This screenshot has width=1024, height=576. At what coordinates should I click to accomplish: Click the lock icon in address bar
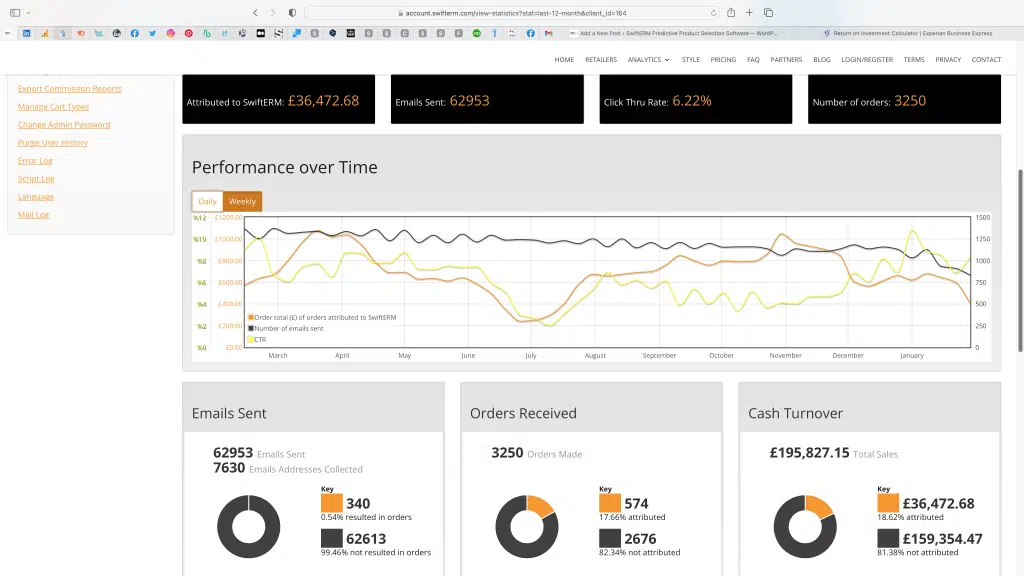click(400, 13)
